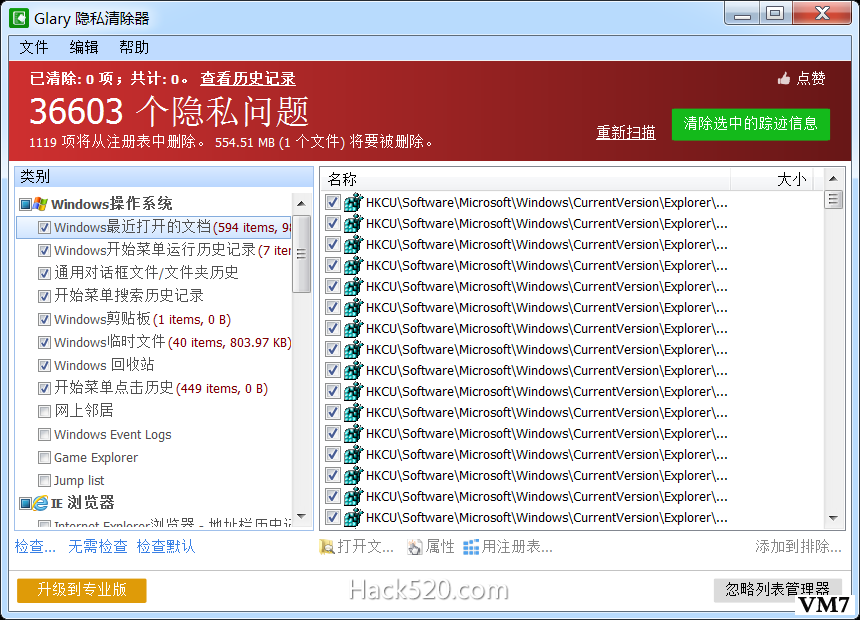Click the 重新扫描 link
Viewport: 860px width, 620px height.
point(626,132)
